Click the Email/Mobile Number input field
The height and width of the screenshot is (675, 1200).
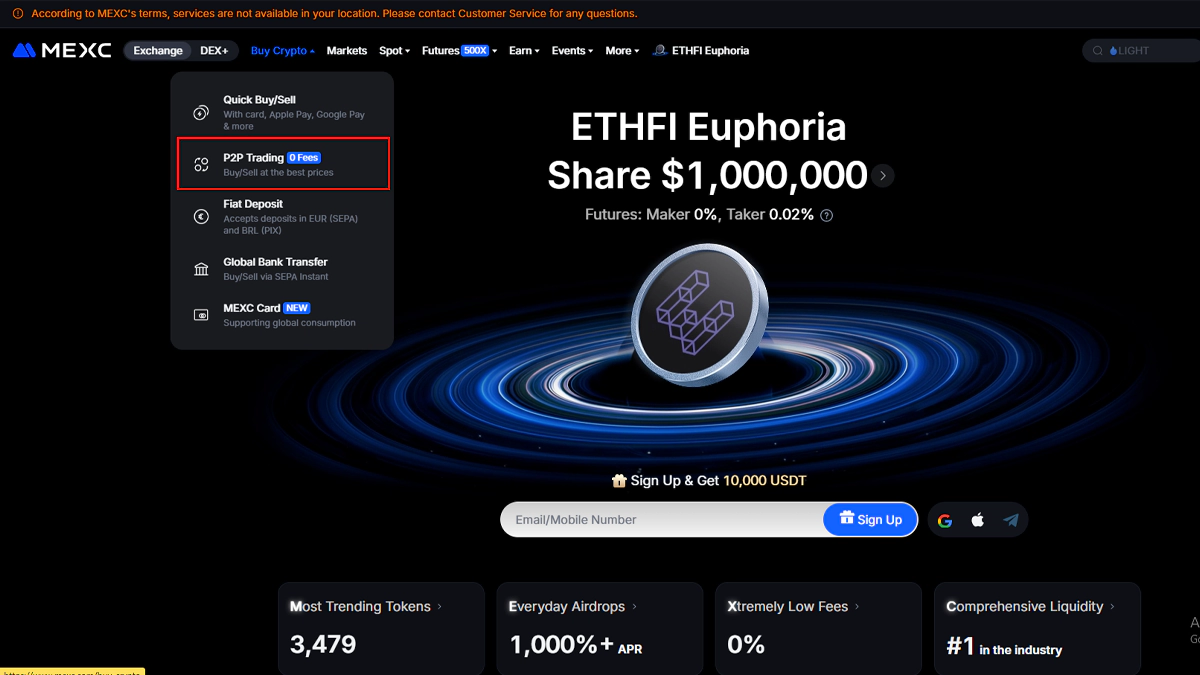coord(640,519)
